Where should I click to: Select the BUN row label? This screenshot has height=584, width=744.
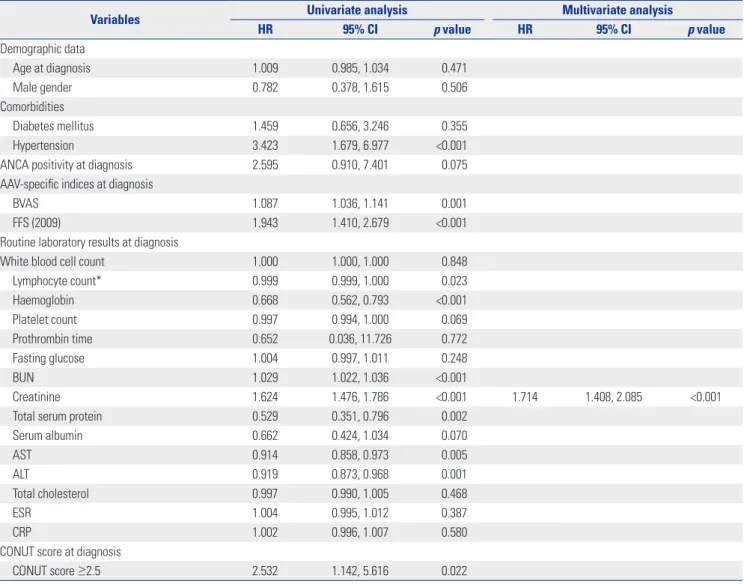(23, 378)
